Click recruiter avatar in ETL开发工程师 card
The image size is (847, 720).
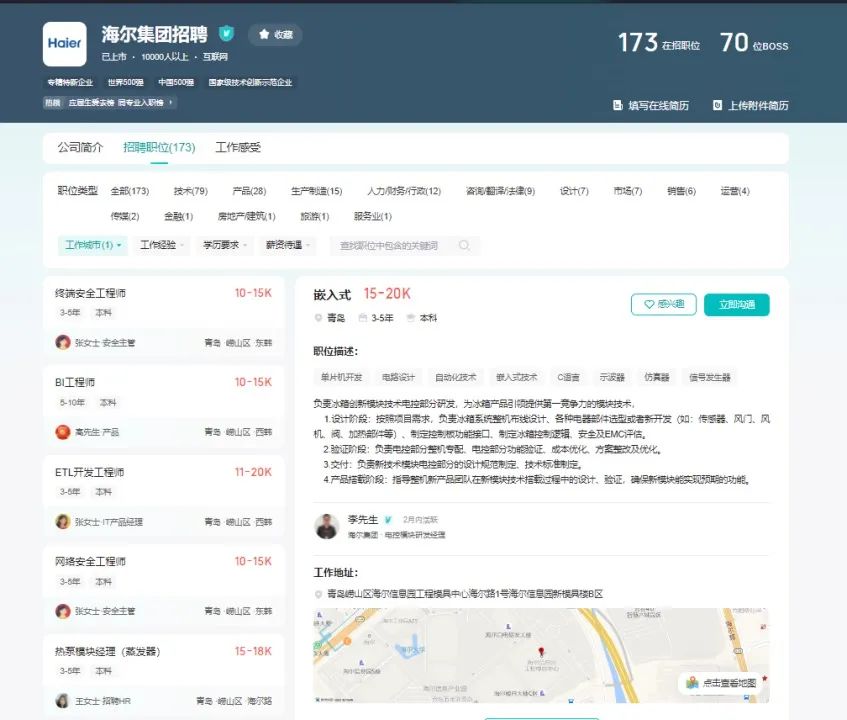(63, 521)
